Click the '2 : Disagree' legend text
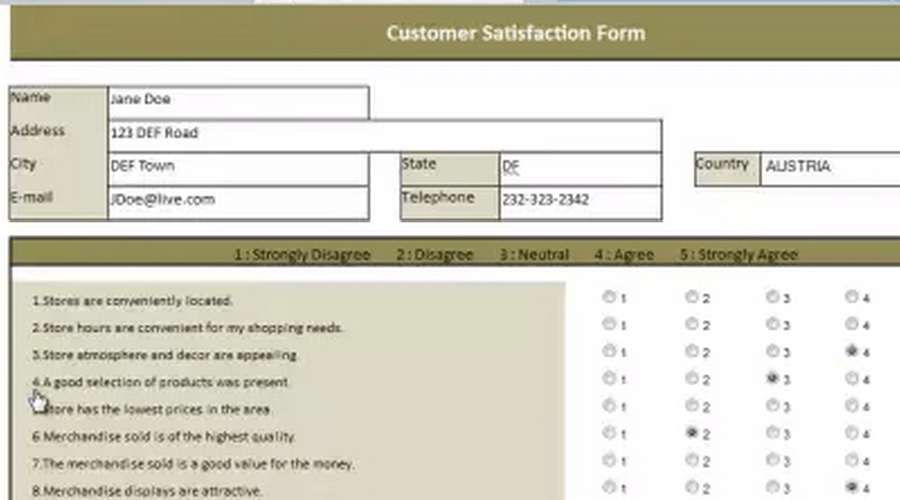900x500 pixels. [x=435, y=254]
